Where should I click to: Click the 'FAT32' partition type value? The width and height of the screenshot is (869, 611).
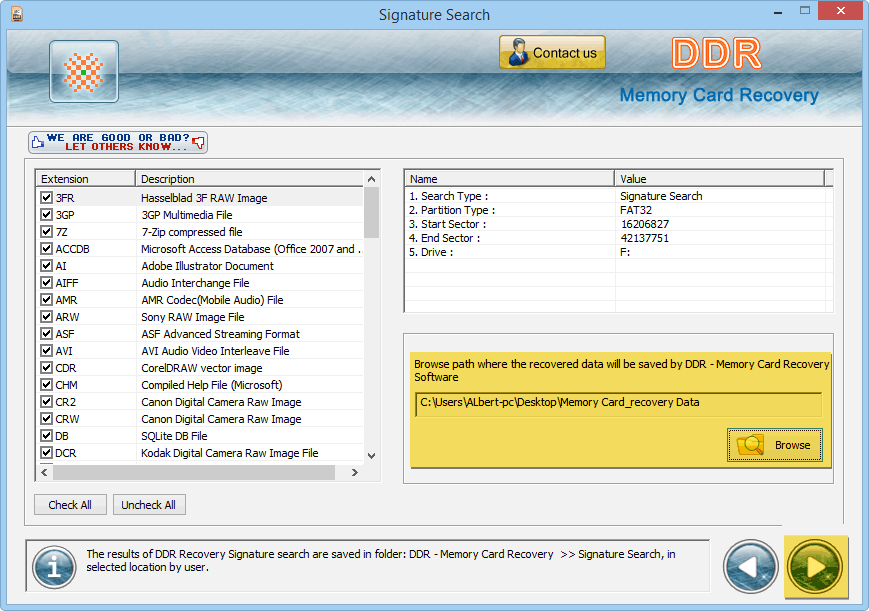tap(636, 210)
